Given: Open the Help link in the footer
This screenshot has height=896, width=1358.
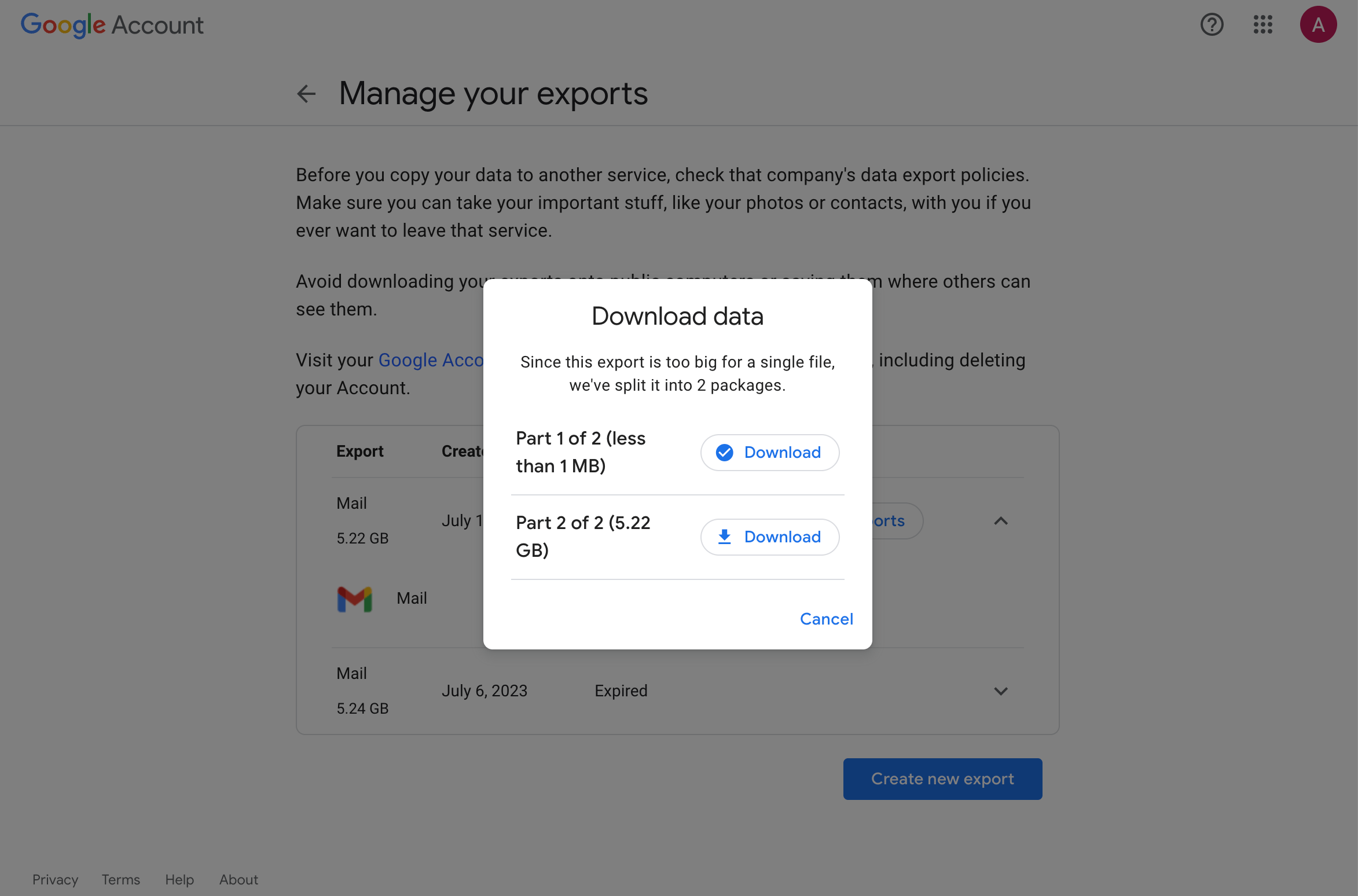Looking at the screenshot, I should click(179, 879).
